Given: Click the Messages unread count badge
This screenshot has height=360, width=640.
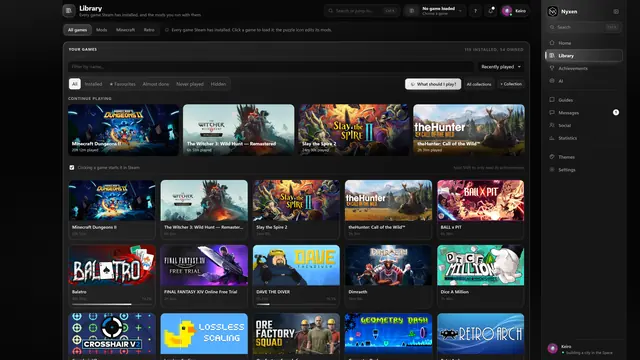Looking at the screenshot, I should point(616,112).
